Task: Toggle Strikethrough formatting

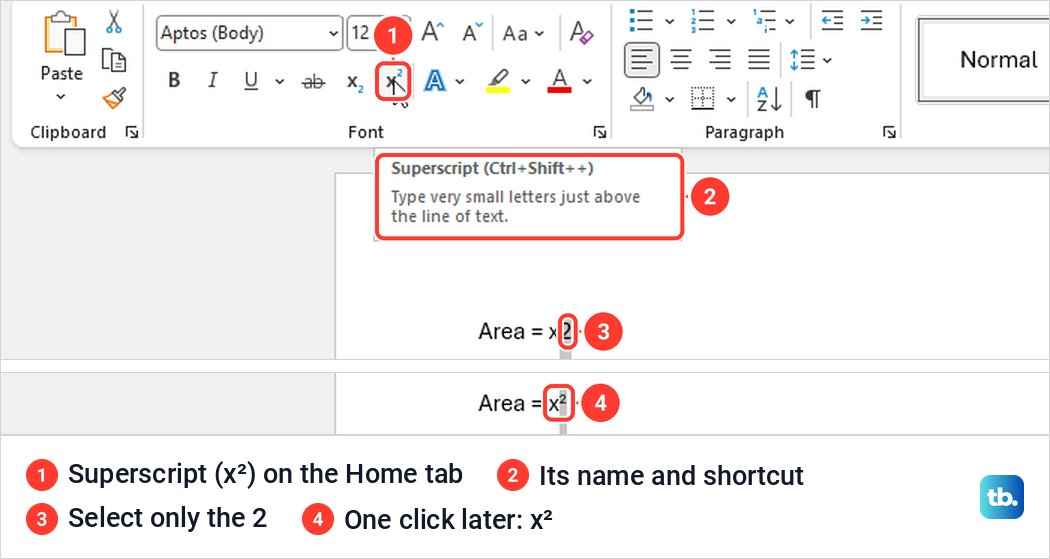Action: [313, 82]
